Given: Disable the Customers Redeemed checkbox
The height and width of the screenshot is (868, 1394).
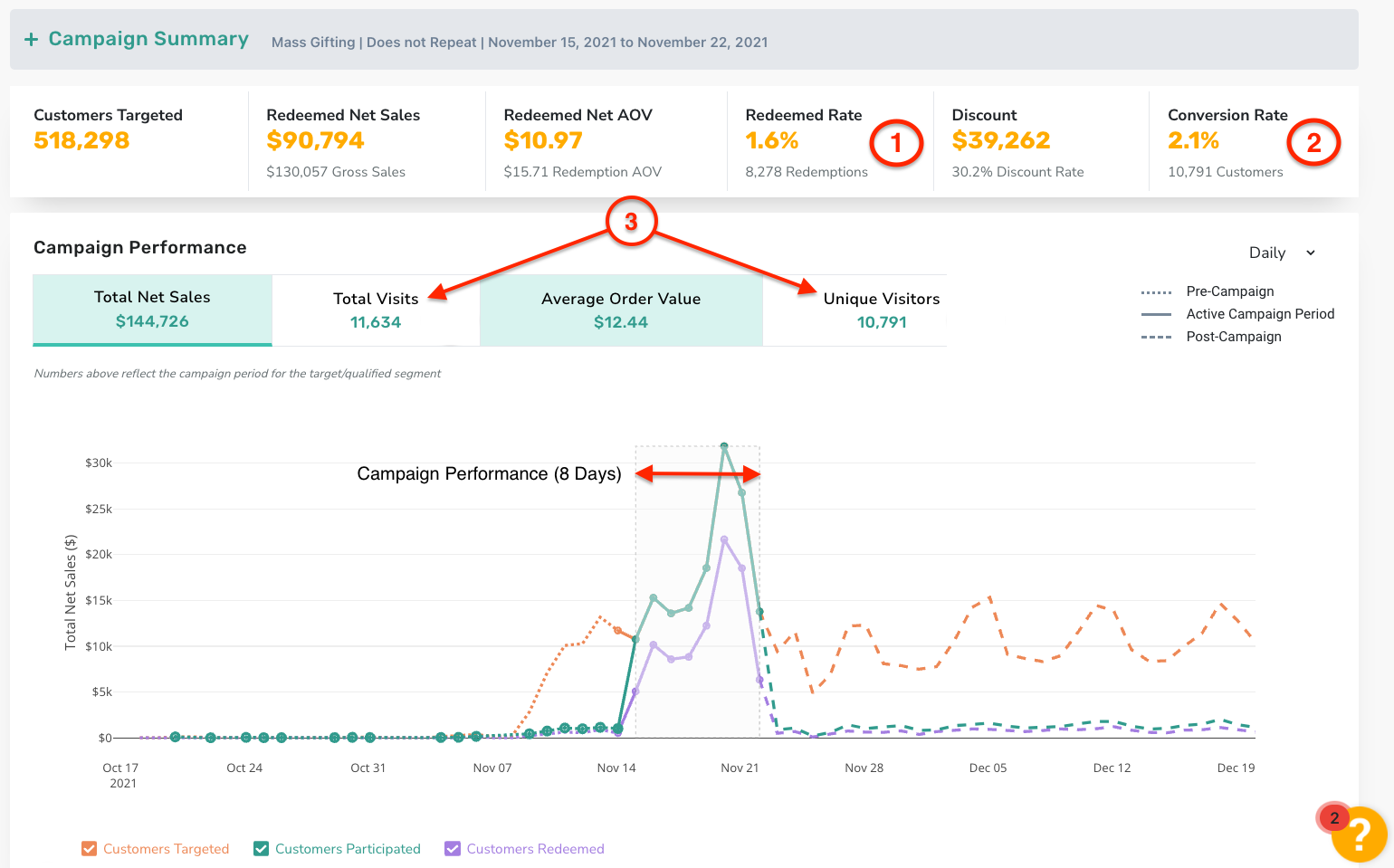Looking at the screenshot, I should point(453,849).
